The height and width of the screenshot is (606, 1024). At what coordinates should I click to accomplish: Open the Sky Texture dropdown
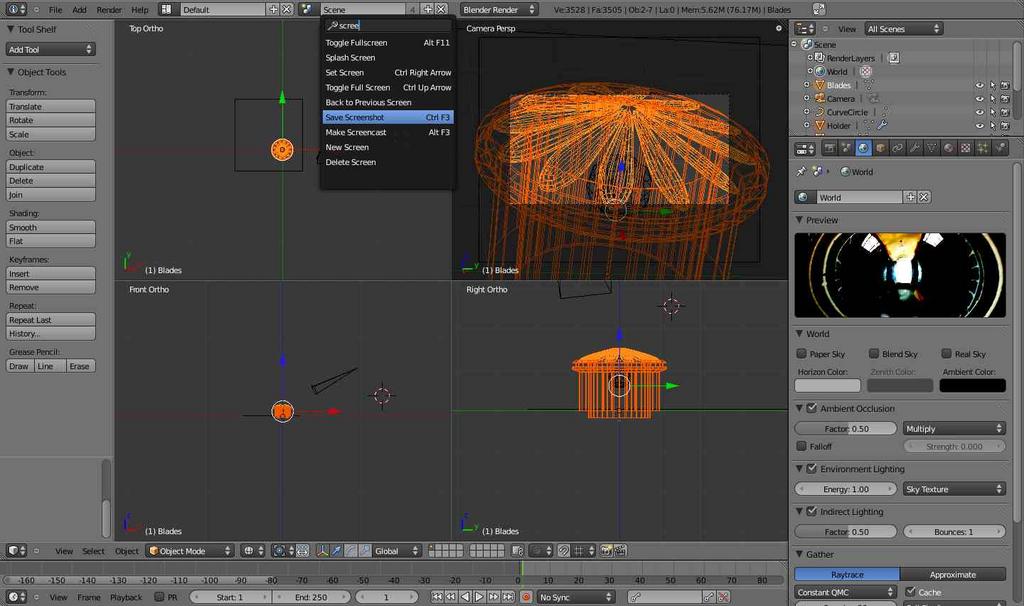[954, 488]
